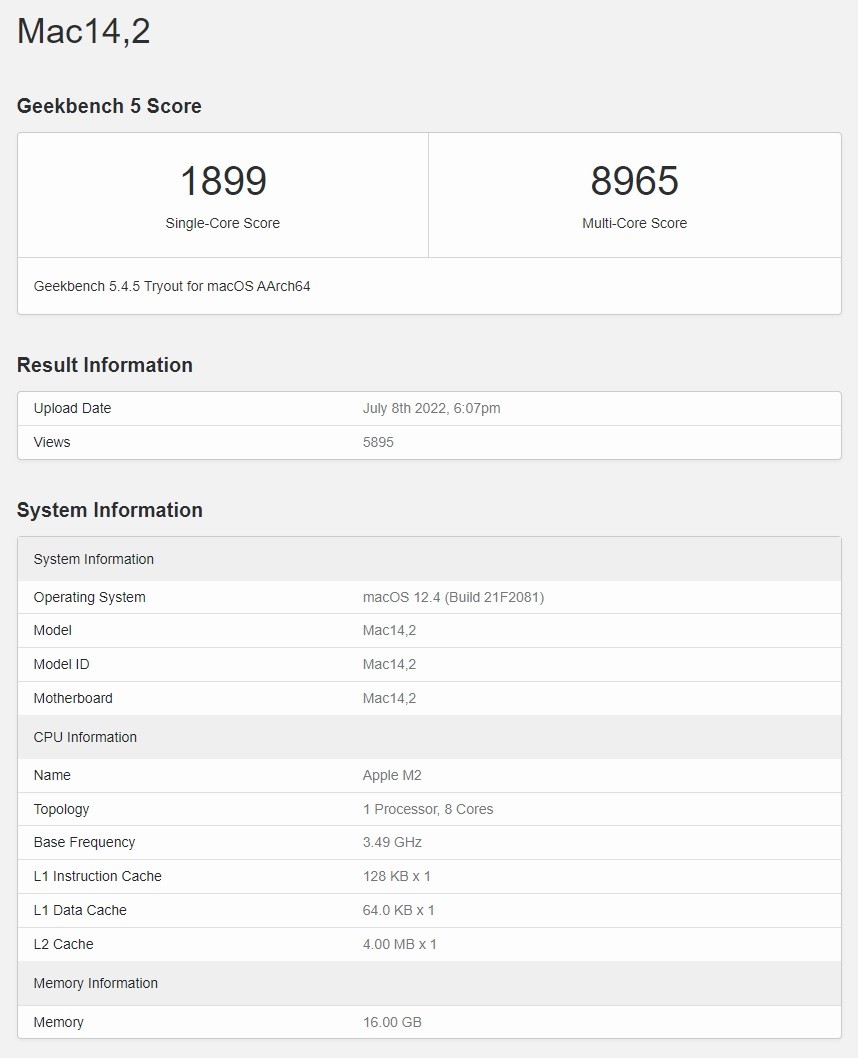Click the CPU Information section header

coord(85,737)
